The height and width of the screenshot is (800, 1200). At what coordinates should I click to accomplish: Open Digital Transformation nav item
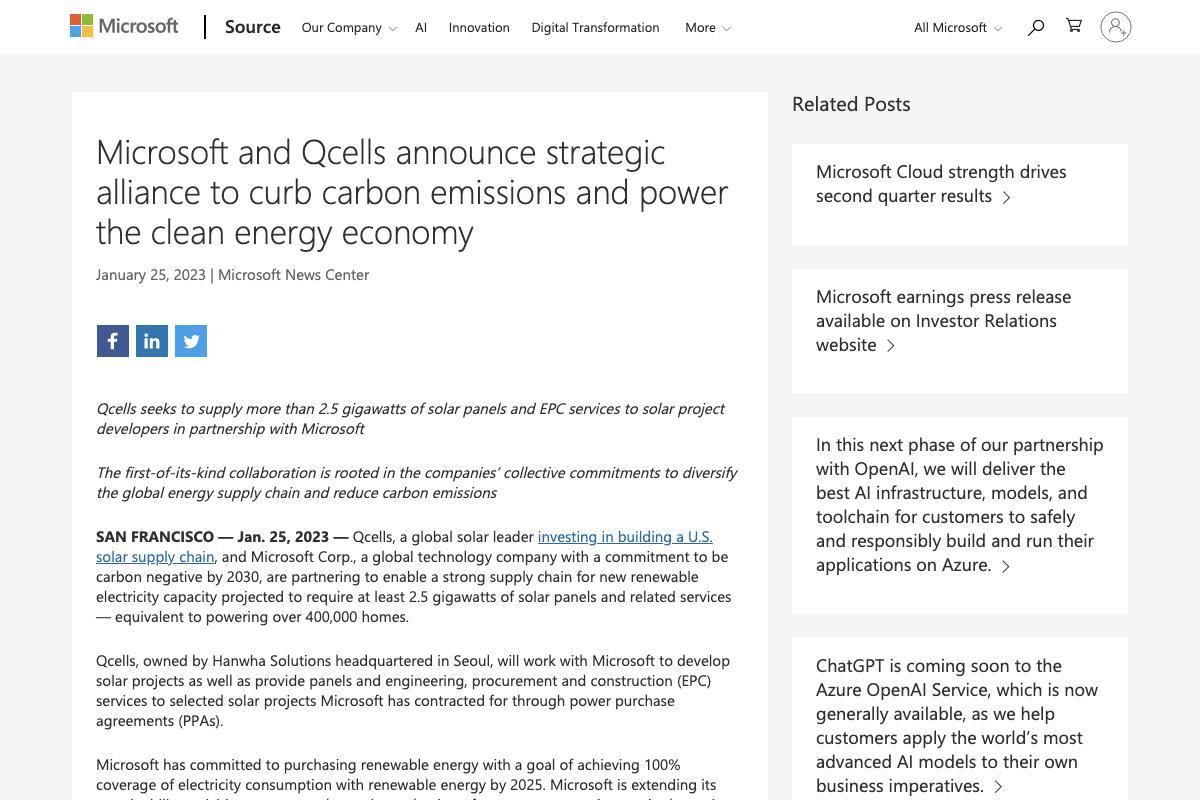tap(595, 27)
